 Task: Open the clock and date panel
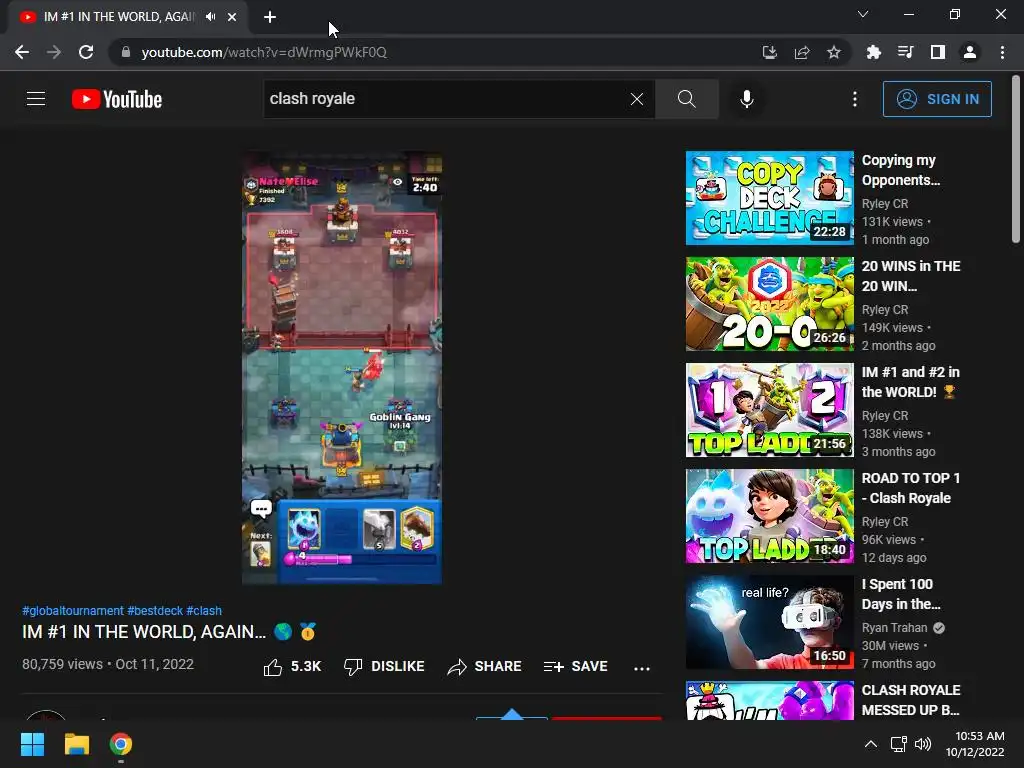[x=975, y=744]
